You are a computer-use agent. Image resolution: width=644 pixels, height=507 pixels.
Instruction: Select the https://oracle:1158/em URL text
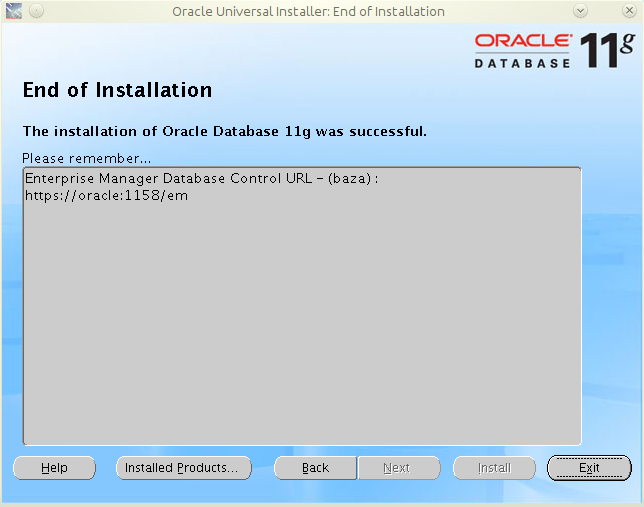(106, 196)
